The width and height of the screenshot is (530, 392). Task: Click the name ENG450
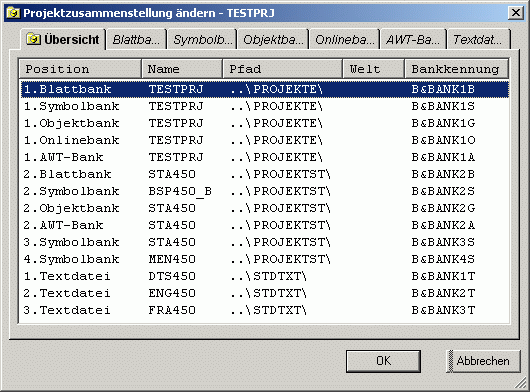[172, 293]
